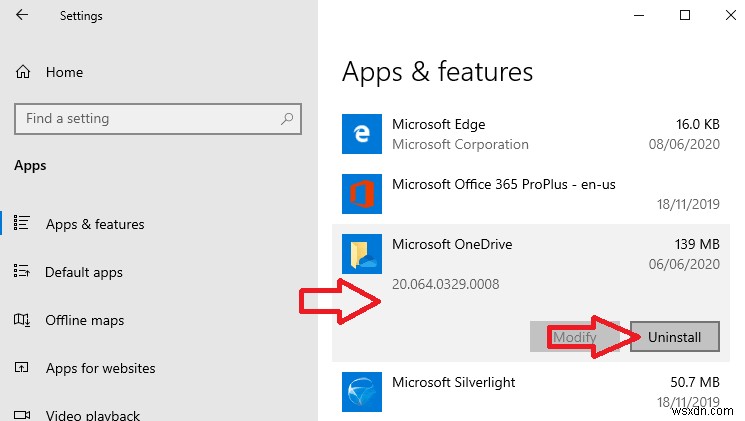Select the Microsoft Silverlight app icon

coord(362,392)
